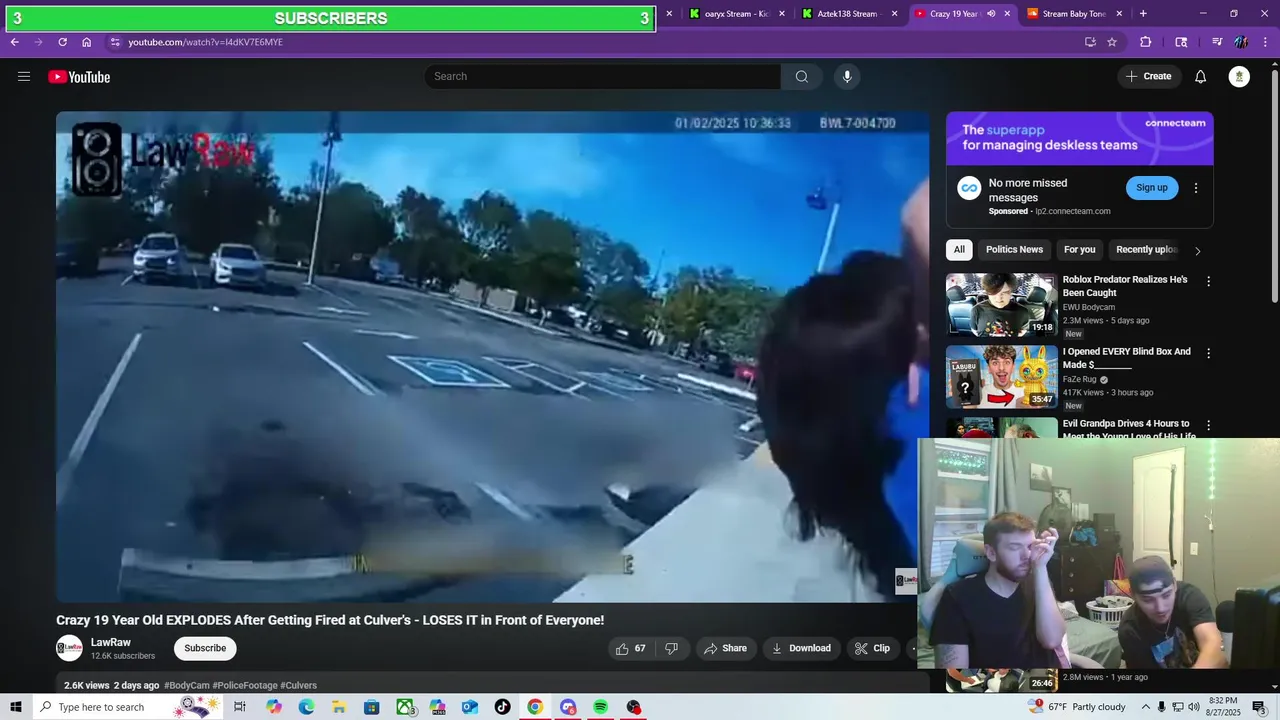This screenshot has width=1280, height=720.
Task: View site information icon in address bar
Action: (115, 42)
